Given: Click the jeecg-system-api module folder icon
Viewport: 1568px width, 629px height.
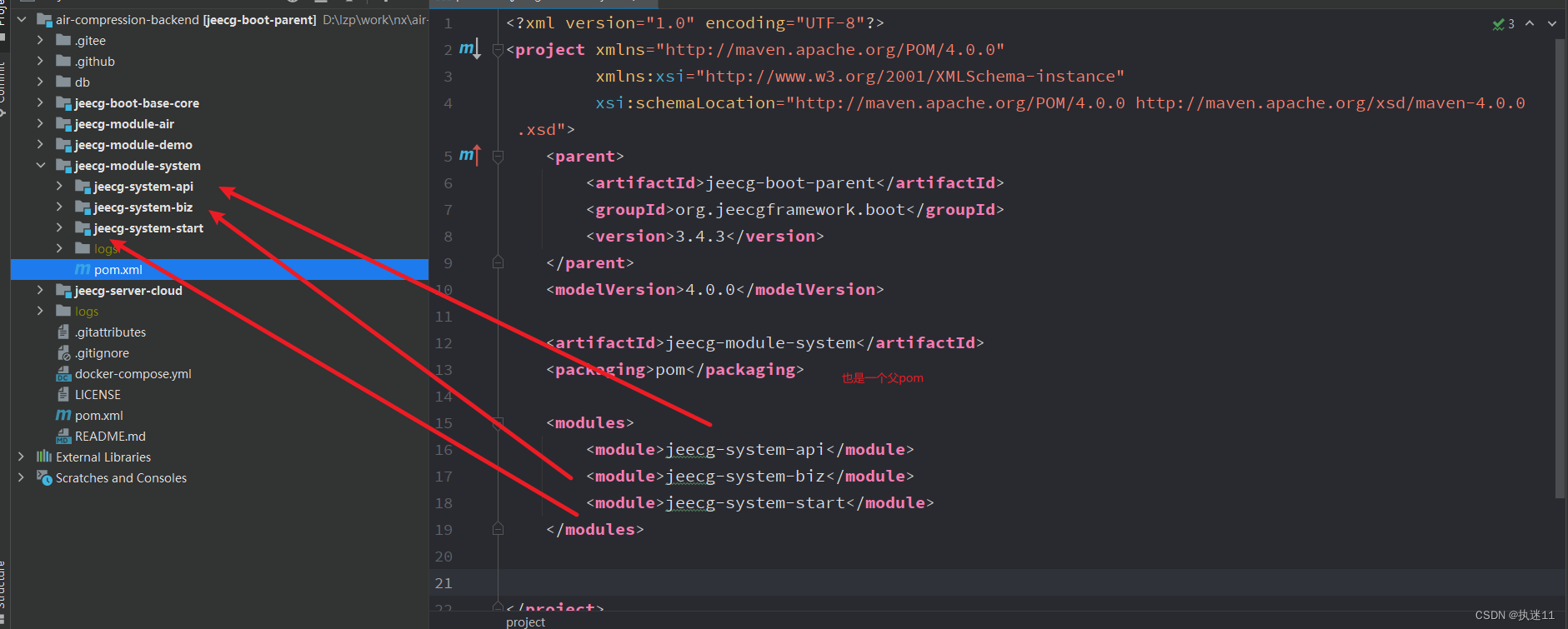Looking at the screenshot, I should click(x=83, y=186).
